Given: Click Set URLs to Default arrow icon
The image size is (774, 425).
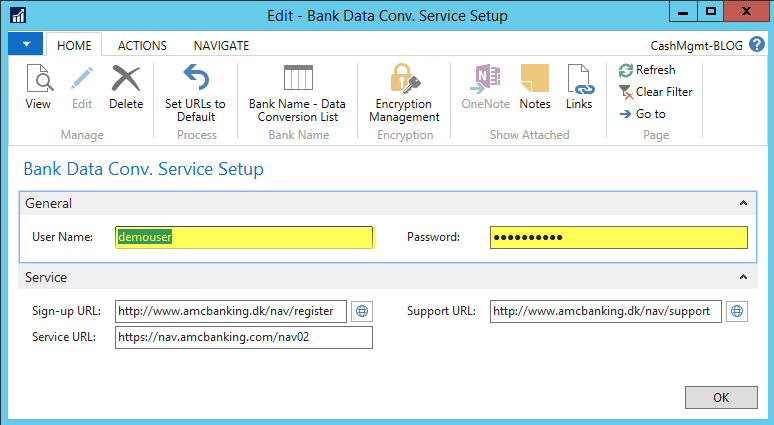Looking at the screenshot, I should [x=196, y=77].
